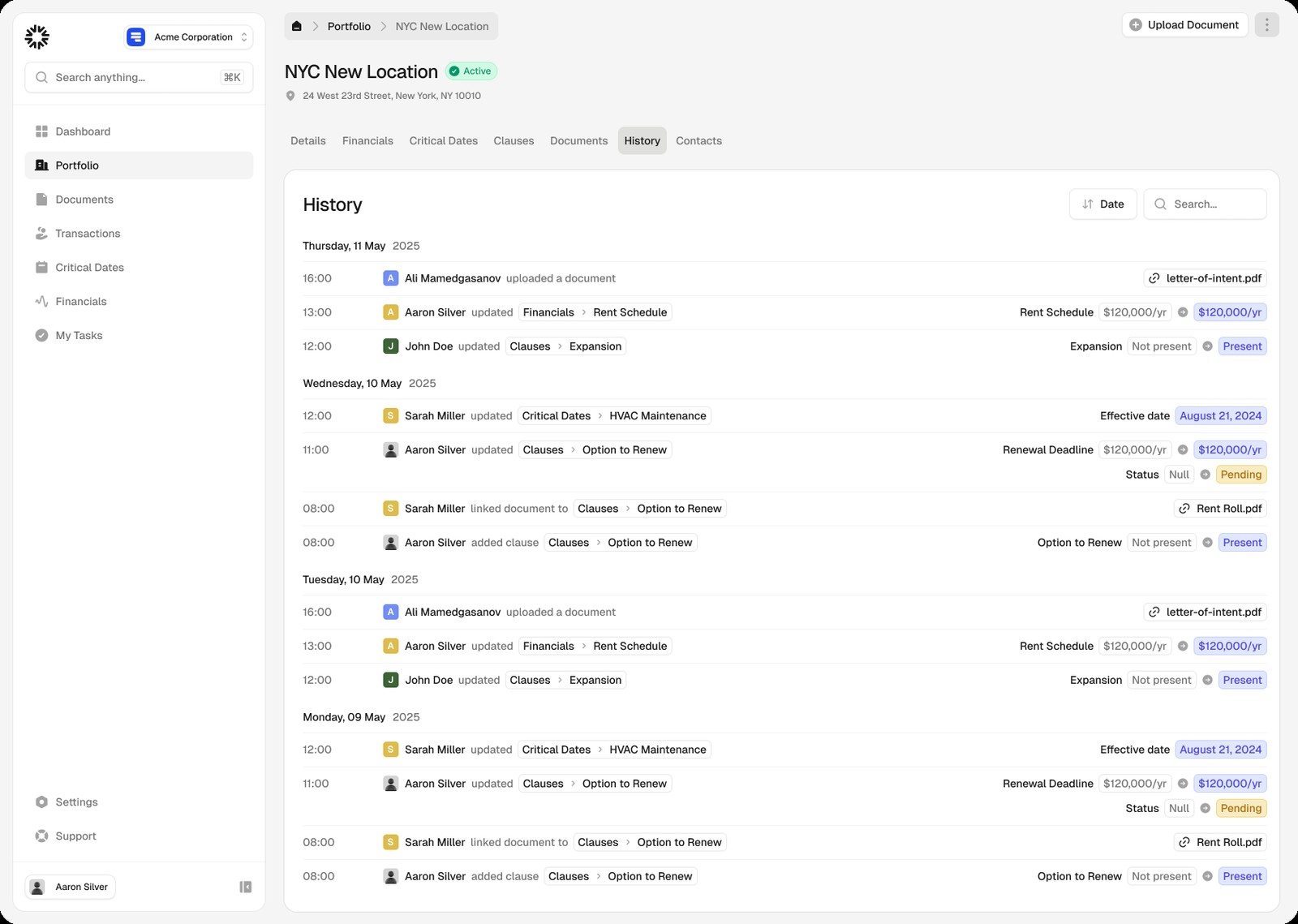Viewport: 1298px width, 924px height.
Task: Open Financials in the sidebar
Action: 139,302
